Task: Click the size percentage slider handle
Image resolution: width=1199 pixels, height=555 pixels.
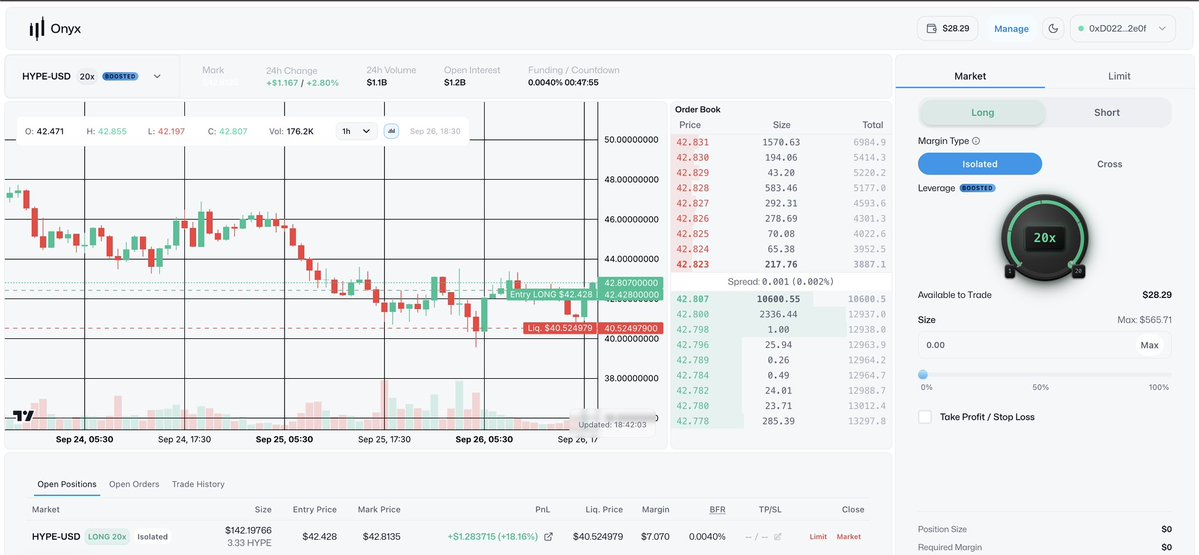Action: (x=923, y=375)
